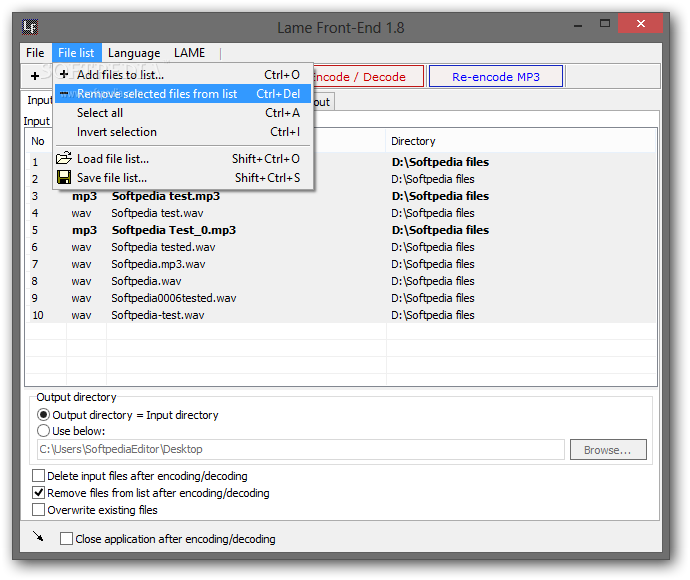Minimize the Lame Front-End window
This screenshot has width=690, height=580.
pos(578,25)
